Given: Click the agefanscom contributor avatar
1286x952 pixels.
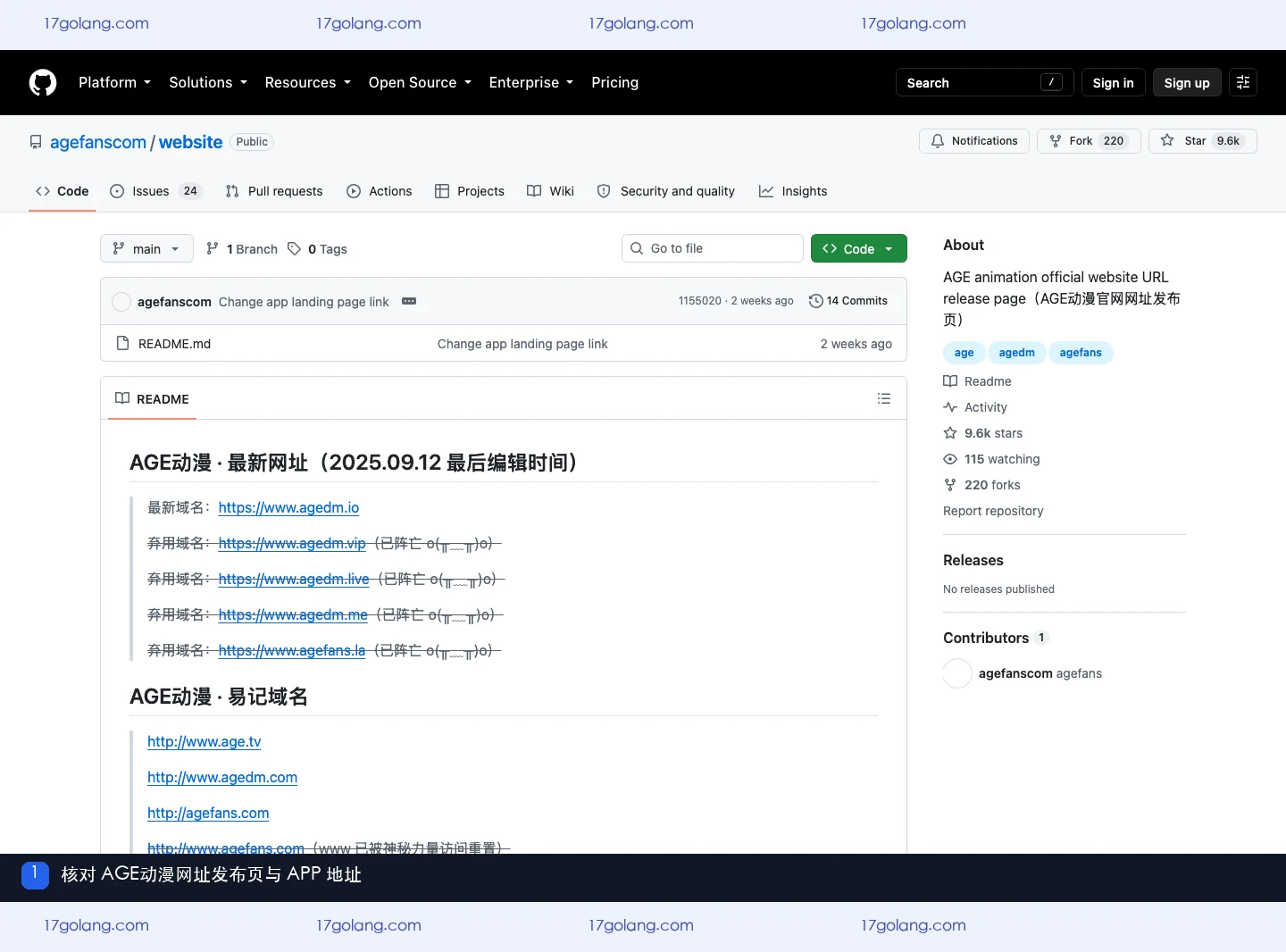Looking at the screenshot, I should click(957, 673).
